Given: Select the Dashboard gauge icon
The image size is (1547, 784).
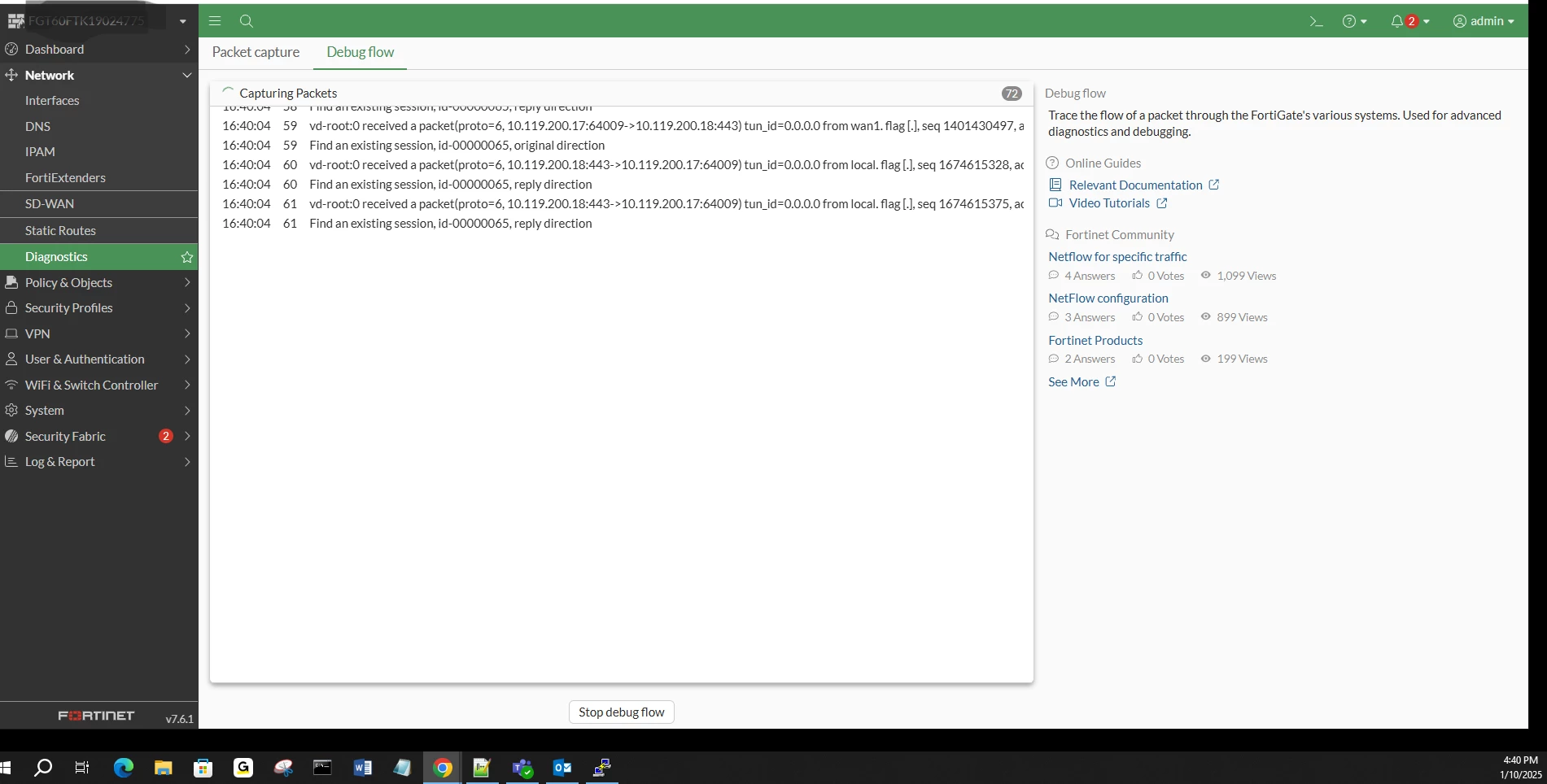Looking at the screenshot, I should 11,50.
